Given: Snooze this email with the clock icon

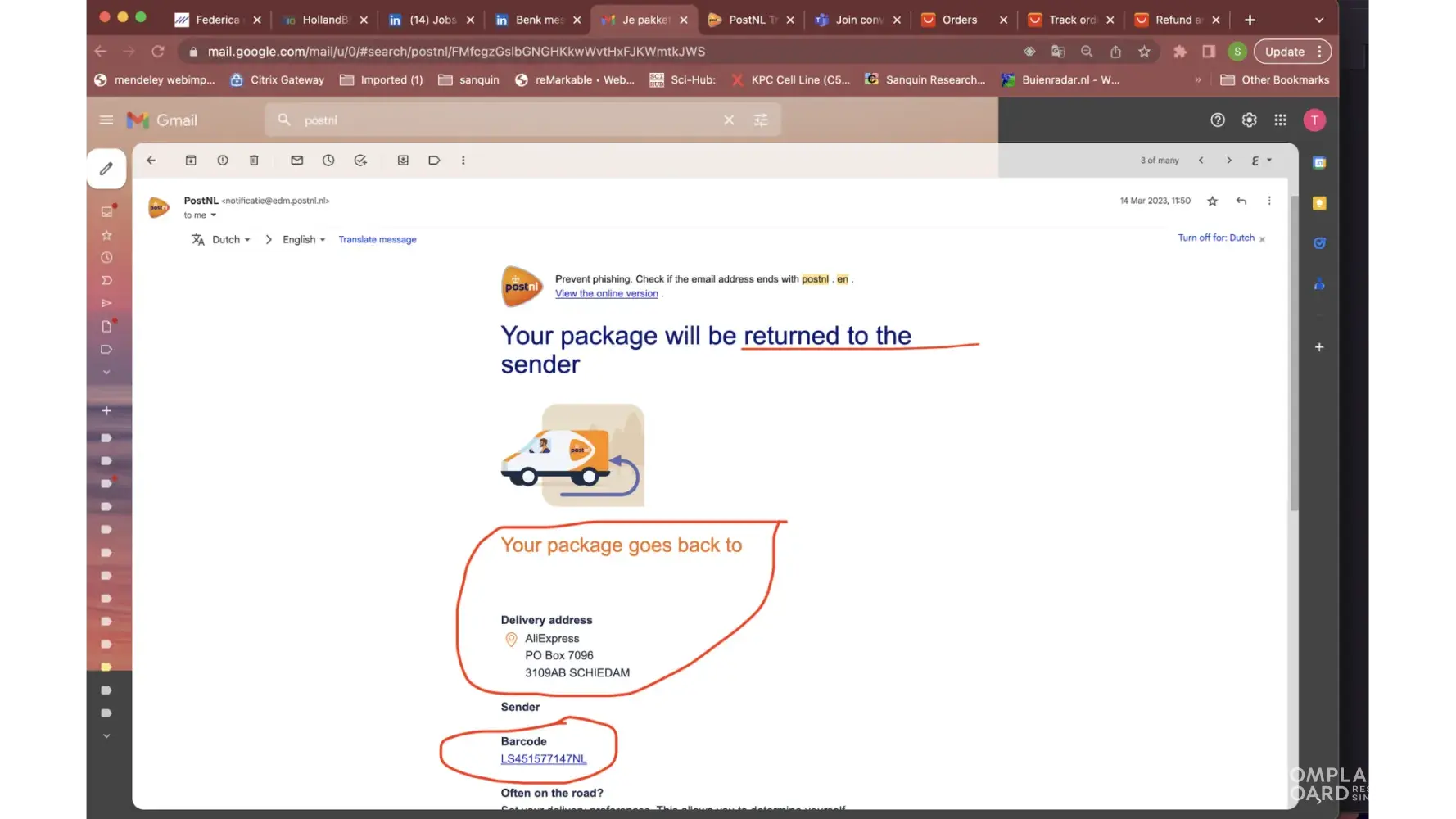Looking at the screenshot, I should (328, 161).
